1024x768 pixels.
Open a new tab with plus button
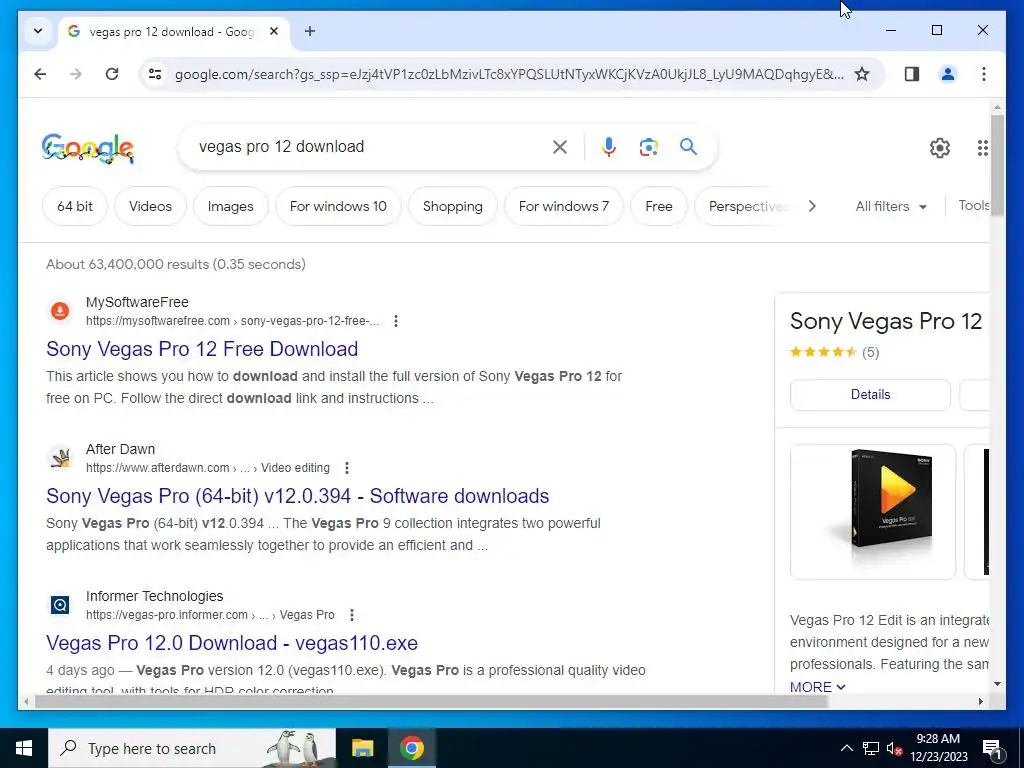310,31
